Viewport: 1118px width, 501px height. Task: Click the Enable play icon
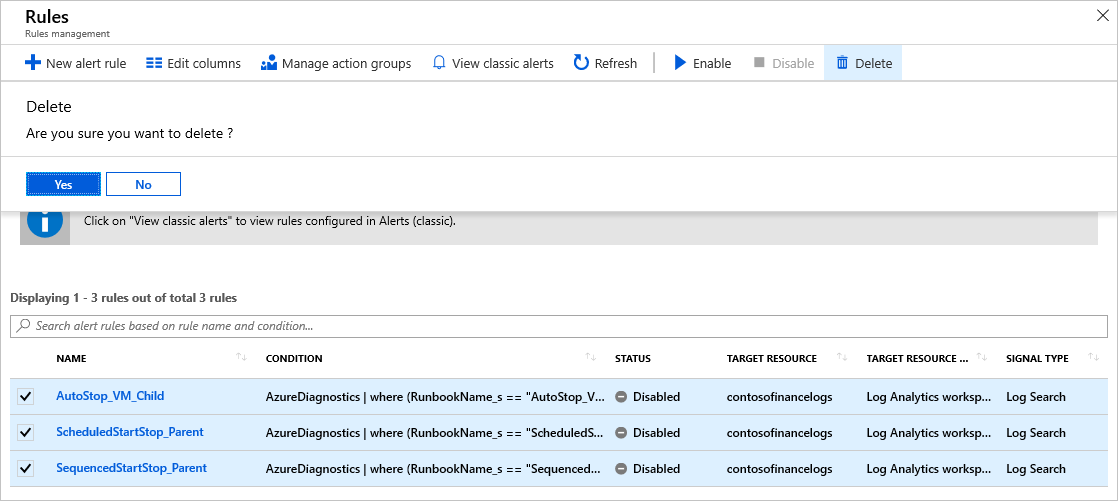[680, 63]
